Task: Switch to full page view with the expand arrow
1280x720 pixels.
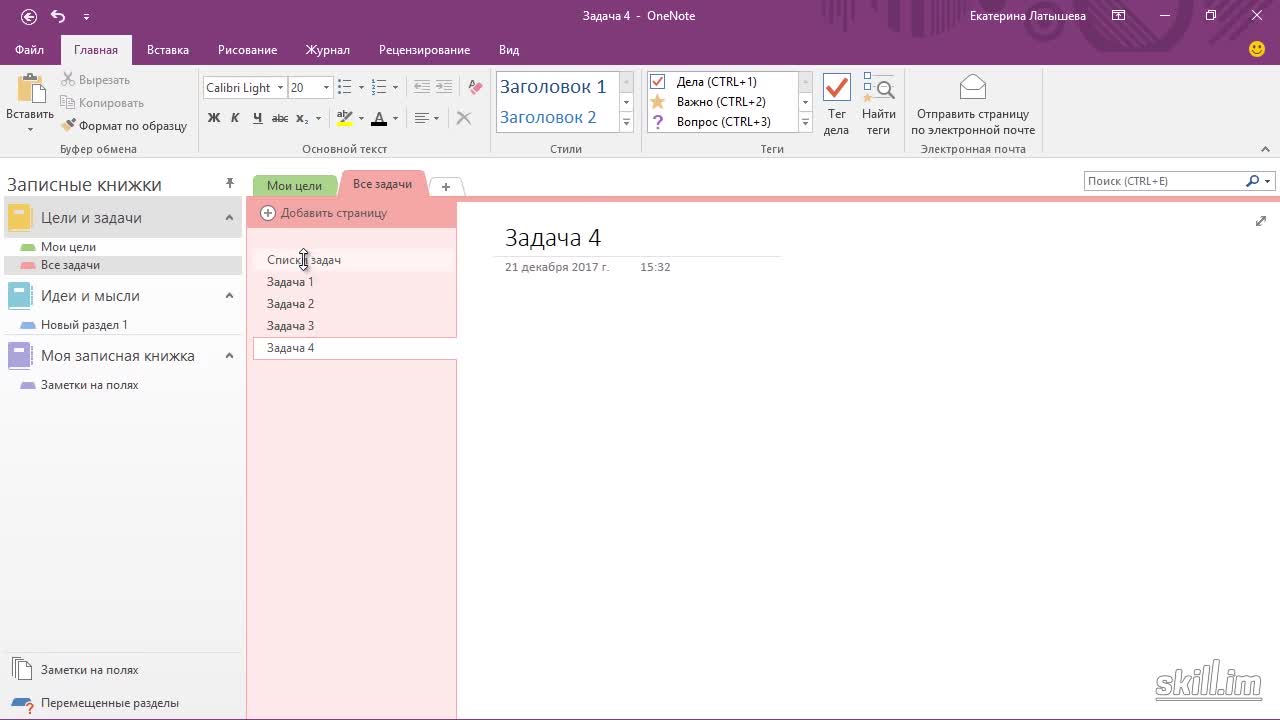Action: tap(1261, 221)
